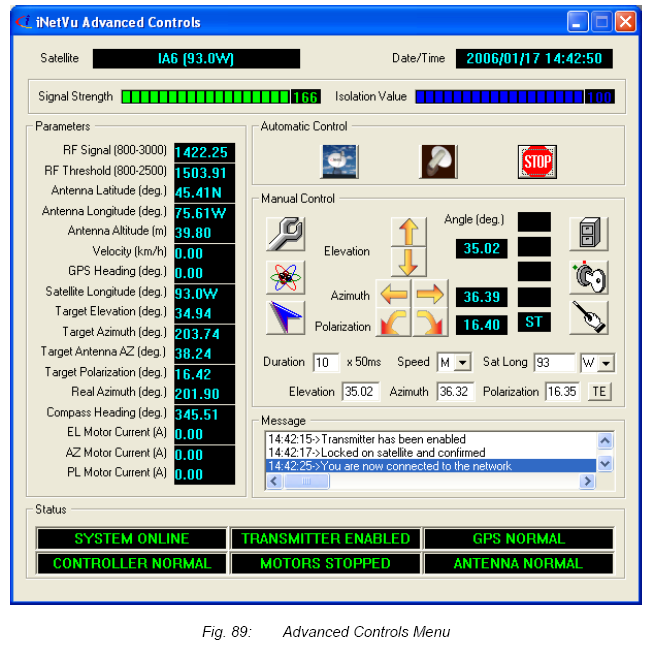653x645 pixels.
Task: Click the Antenna Longitude value 75.61W
Action: pos(204,213)
